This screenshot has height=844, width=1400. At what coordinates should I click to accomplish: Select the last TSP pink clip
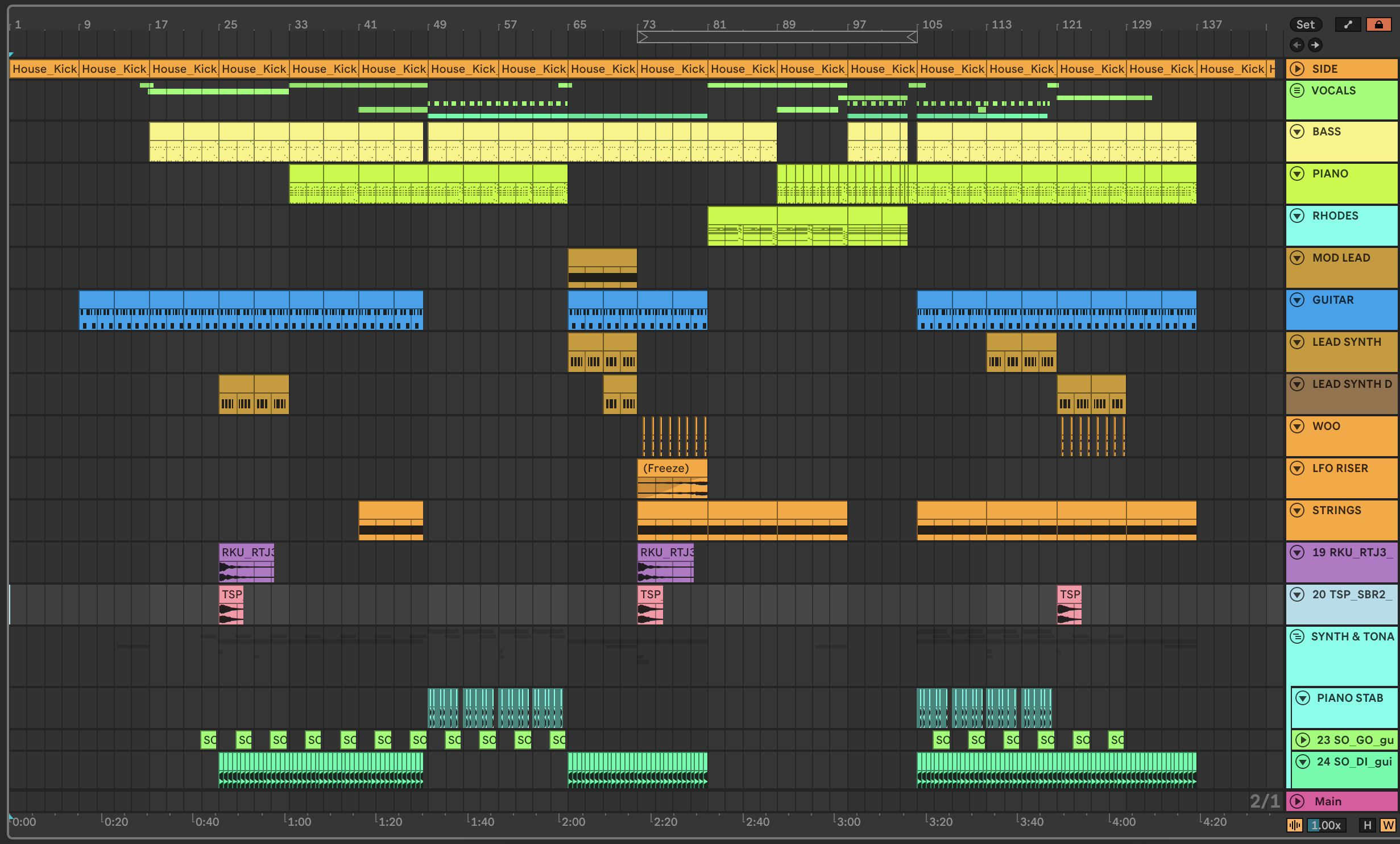point(1069,605)
